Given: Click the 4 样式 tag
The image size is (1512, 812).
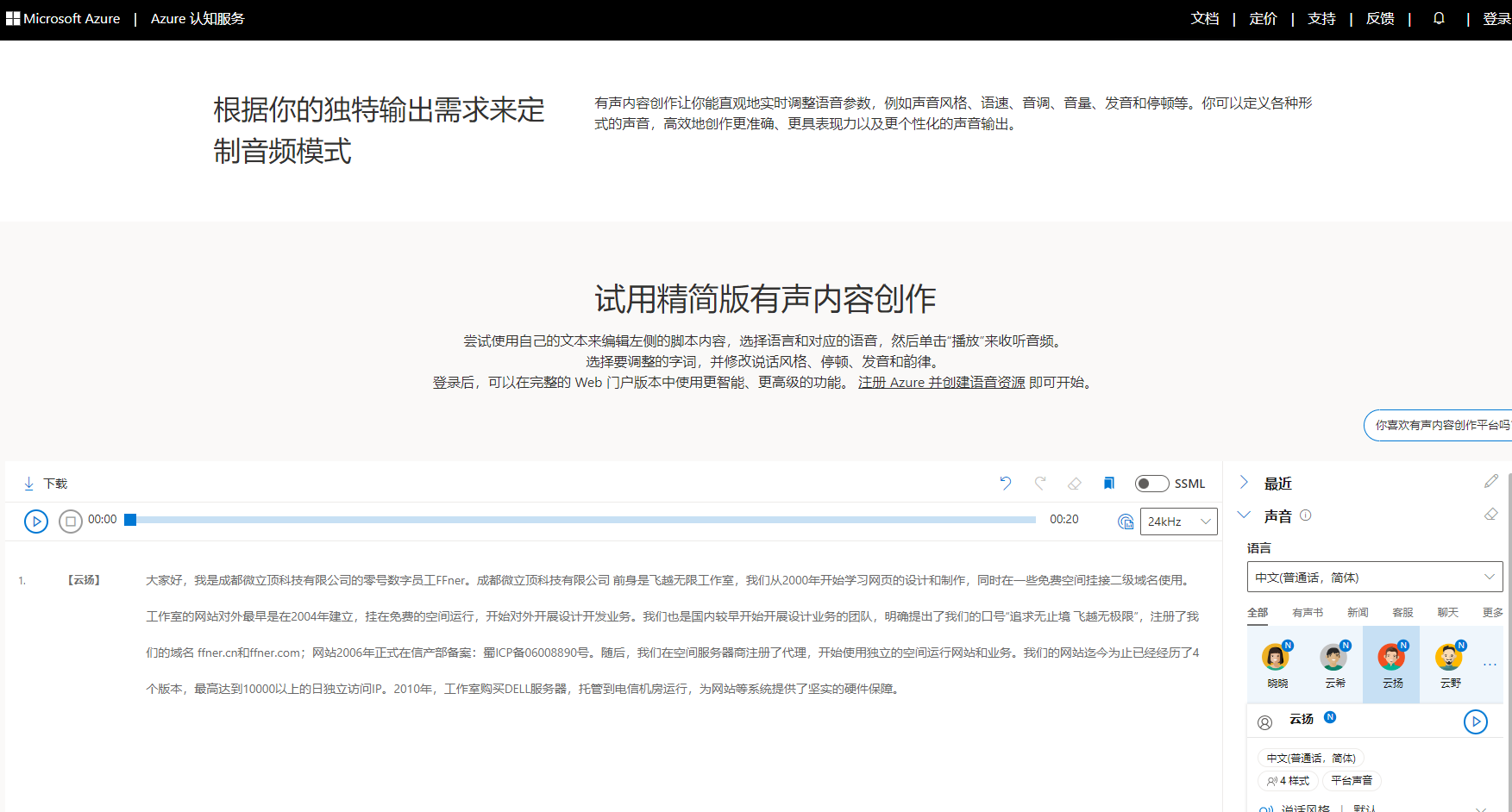Looking at the screenshot, I should pos(1289,780).
